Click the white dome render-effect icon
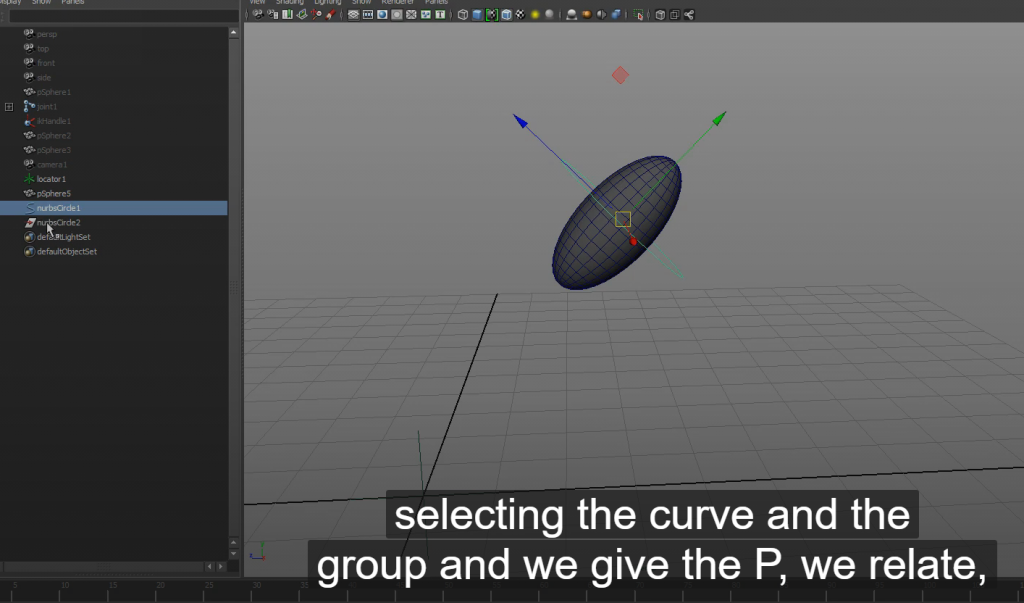The height and width of the screenshot is (603, 1024). (x=571, y=14)
